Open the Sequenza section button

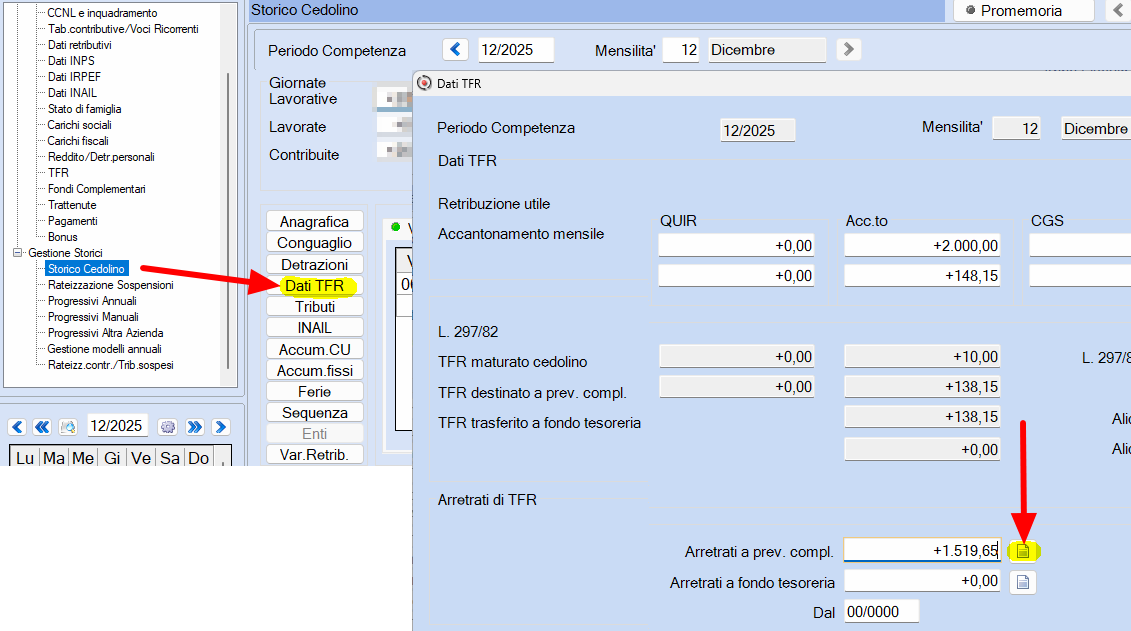314,412
